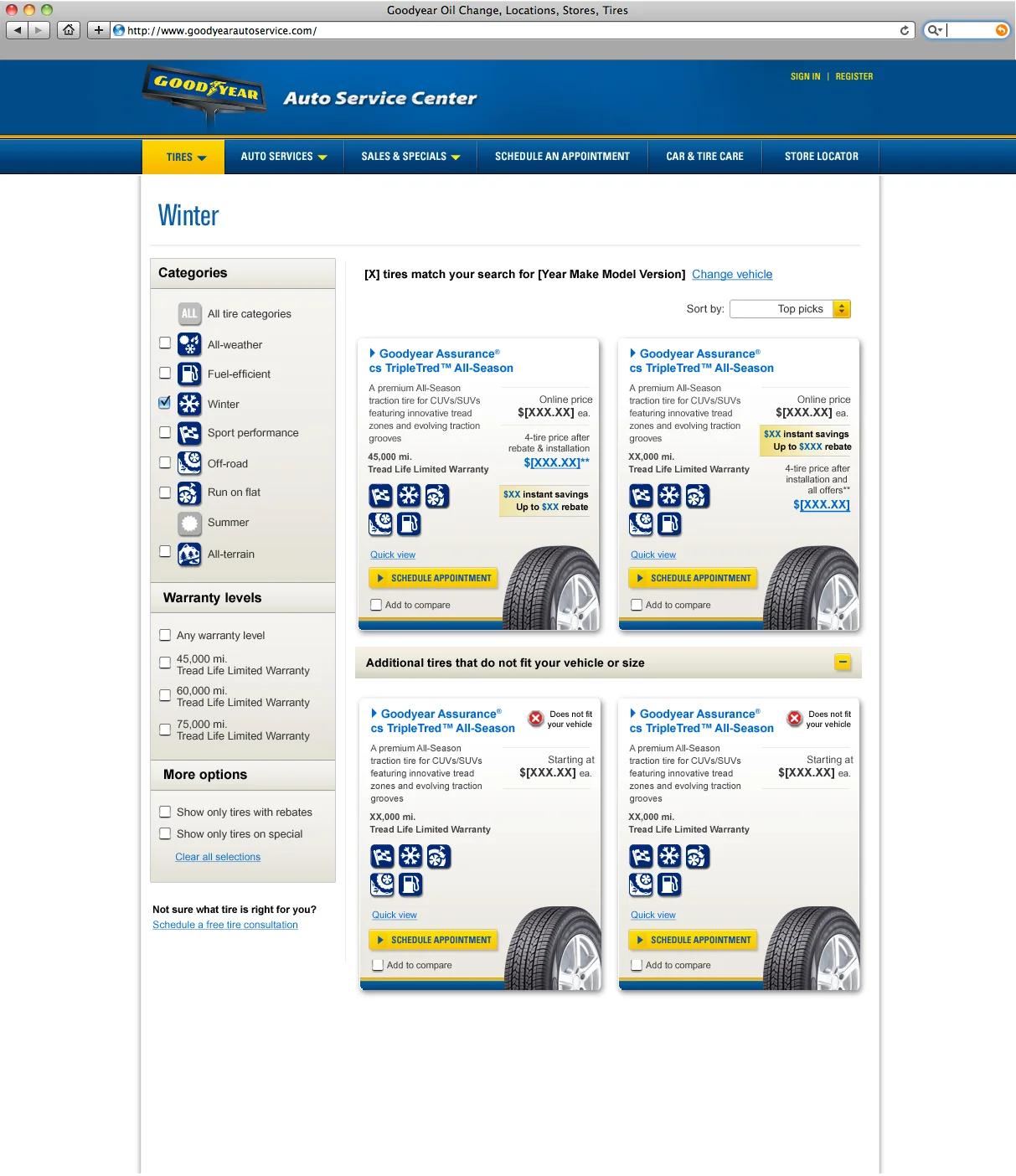Uncheck the Winter category checkbox
1016x1176 pixels.
point(165,402)
